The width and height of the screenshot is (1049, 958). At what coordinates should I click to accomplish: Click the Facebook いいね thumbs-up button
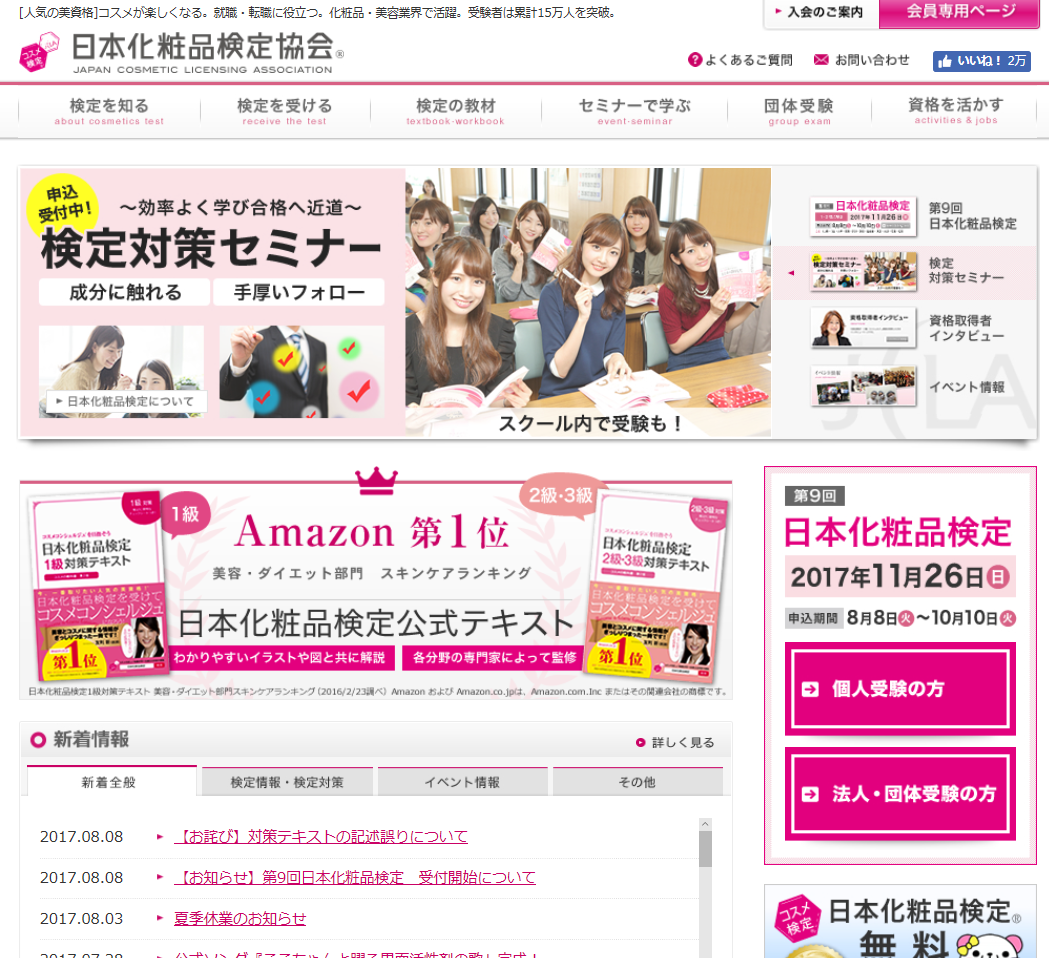tap(981, 61)
